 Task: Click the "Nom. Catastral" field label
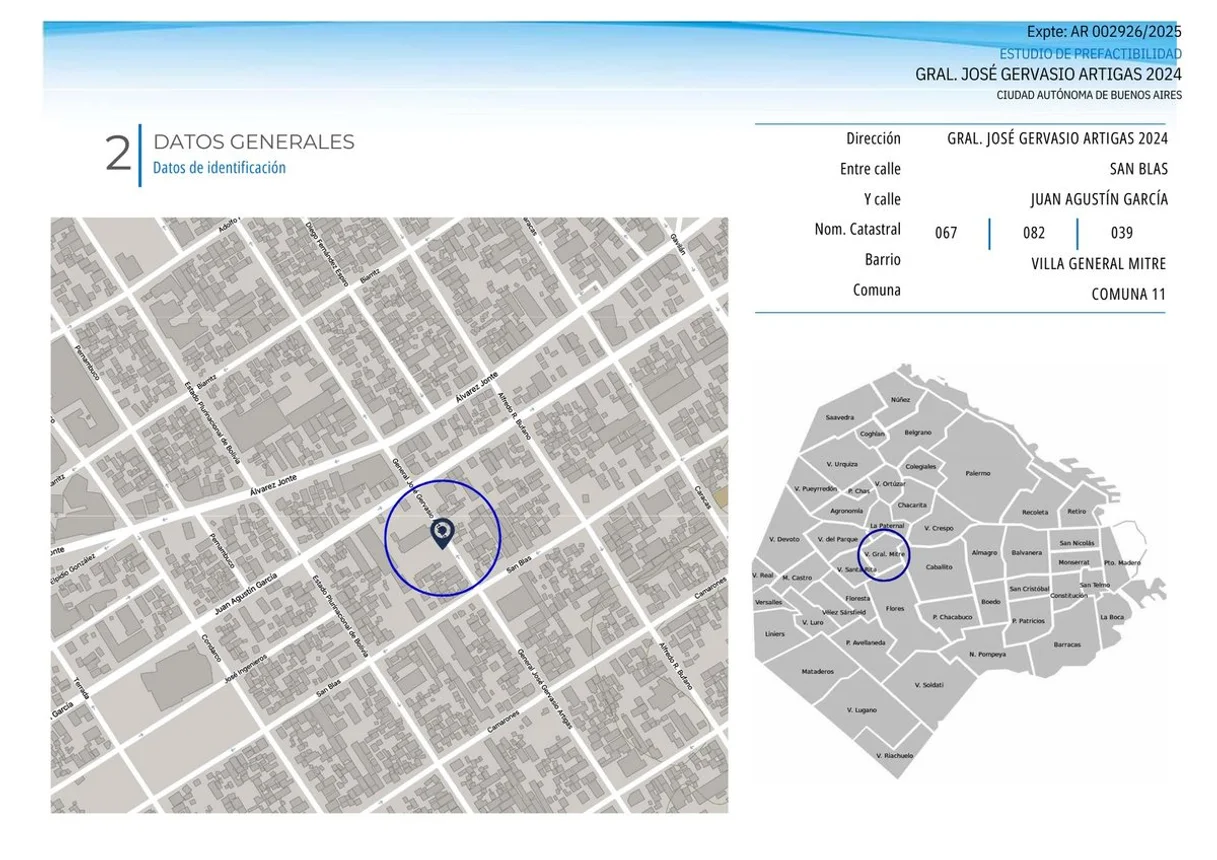pos(857,229)
